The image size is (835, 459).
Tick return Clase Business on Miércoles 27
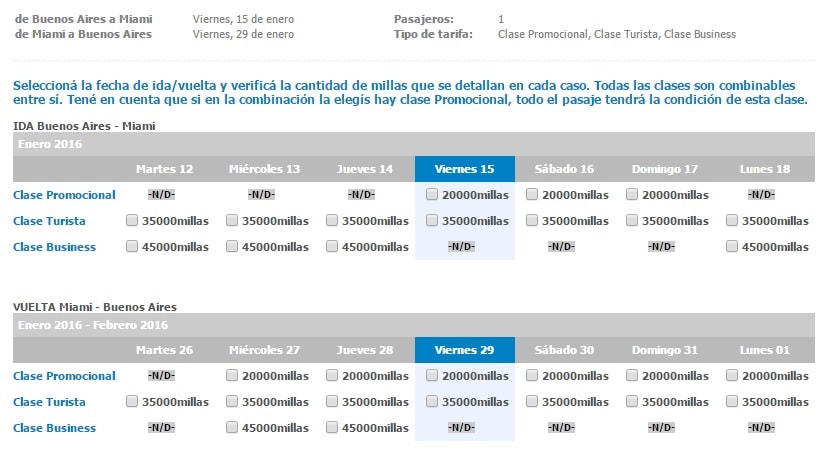[232, 427]
